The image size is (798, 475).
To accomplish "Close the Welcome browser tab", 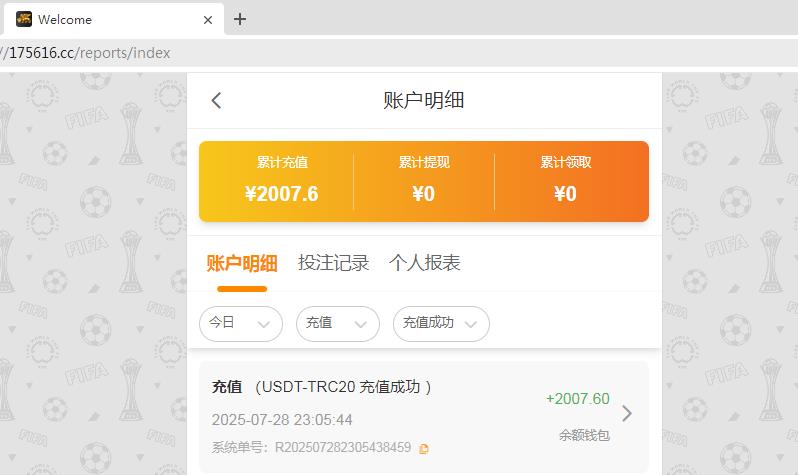I will 208,20.
